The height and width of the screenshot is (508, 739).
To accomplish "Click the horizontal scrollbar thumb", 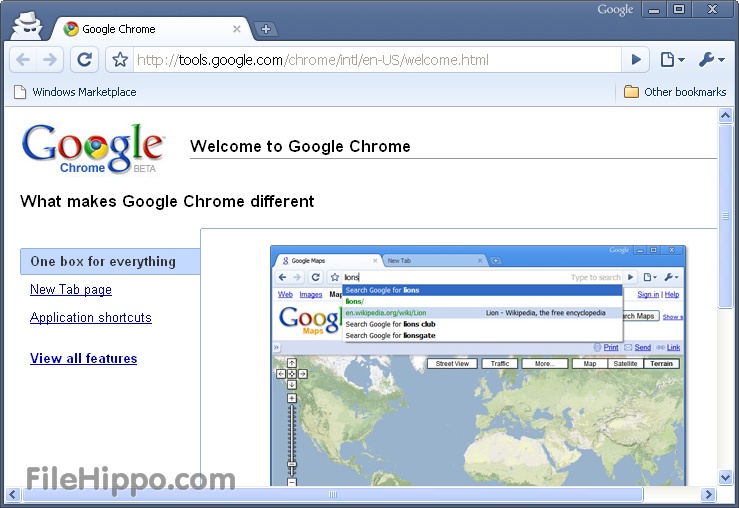I will tap(333, 495).
